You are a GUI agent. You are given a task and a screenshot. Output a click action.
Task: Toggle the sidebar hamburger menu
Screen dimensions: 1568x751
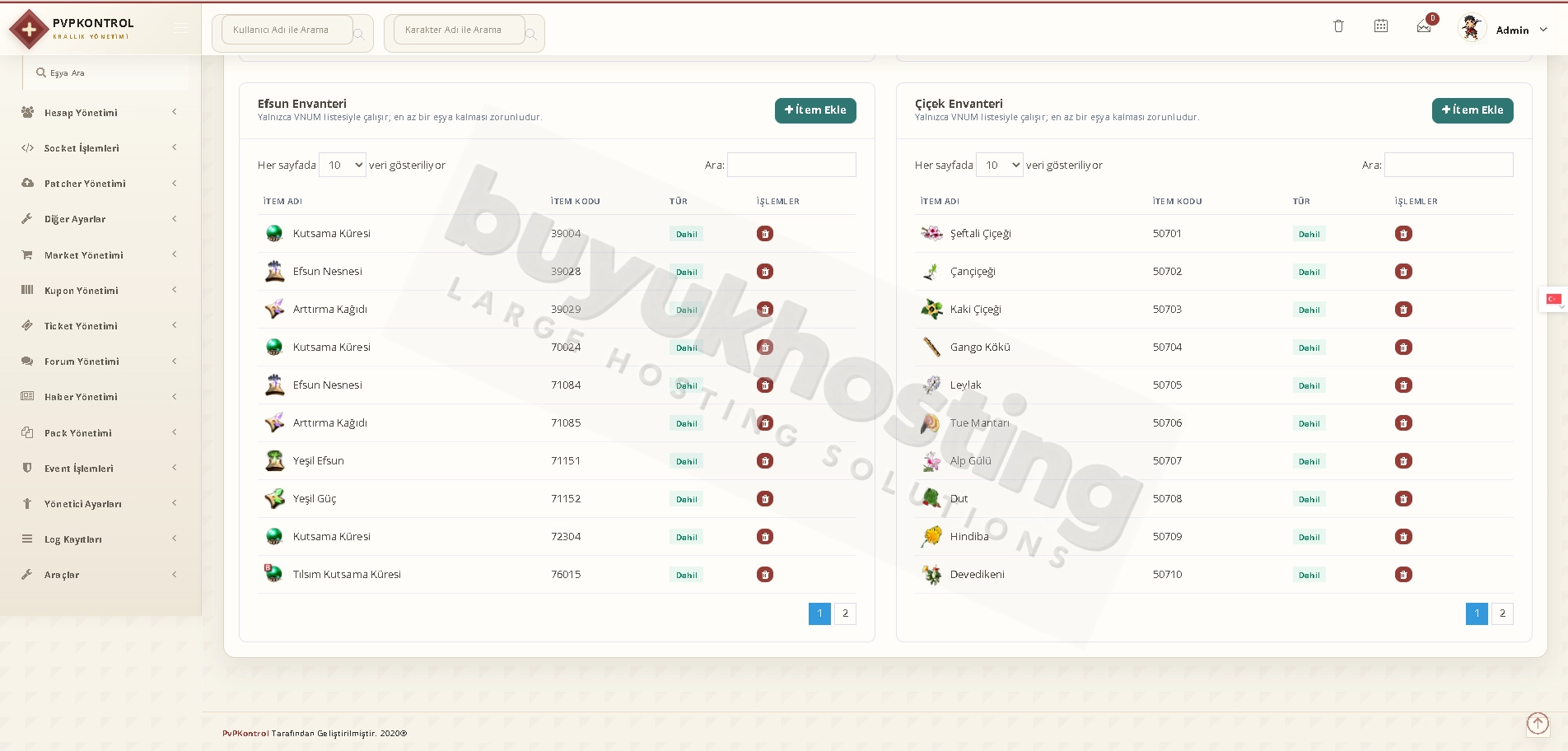tap(180, 29)
